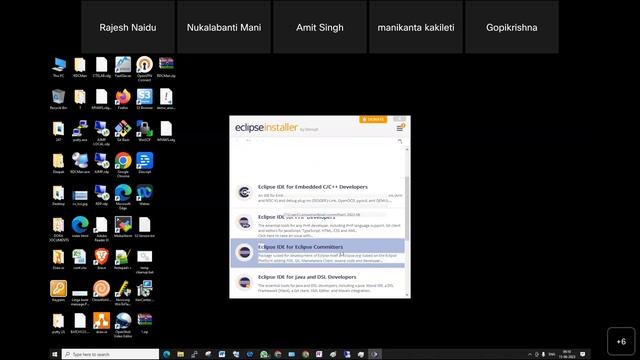Screen dimensions: 640x360
Task: Launch WinSCP from the desktop
Action: (x=144, y=131)
